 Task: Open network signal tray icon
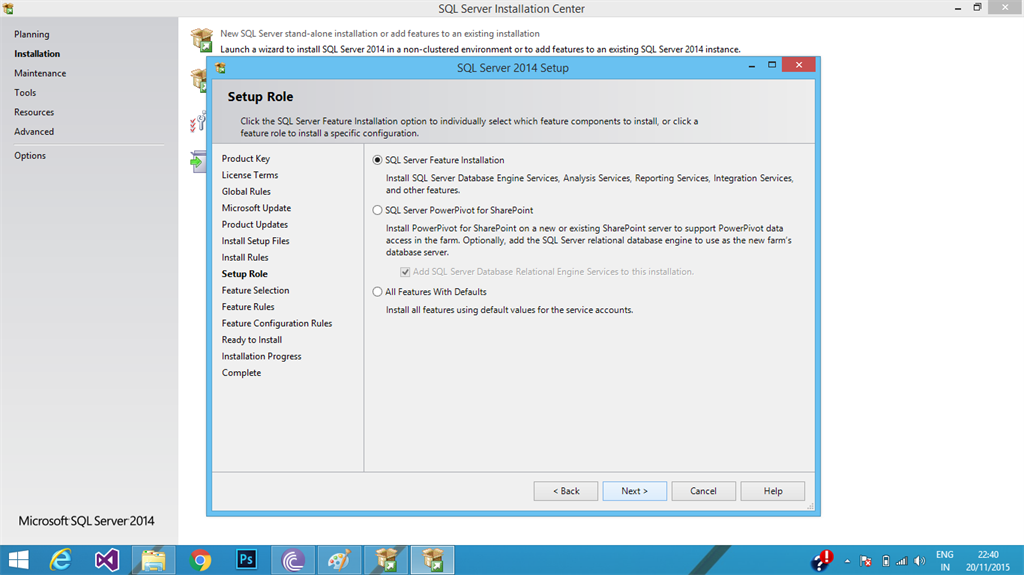[x=902, y=561]
